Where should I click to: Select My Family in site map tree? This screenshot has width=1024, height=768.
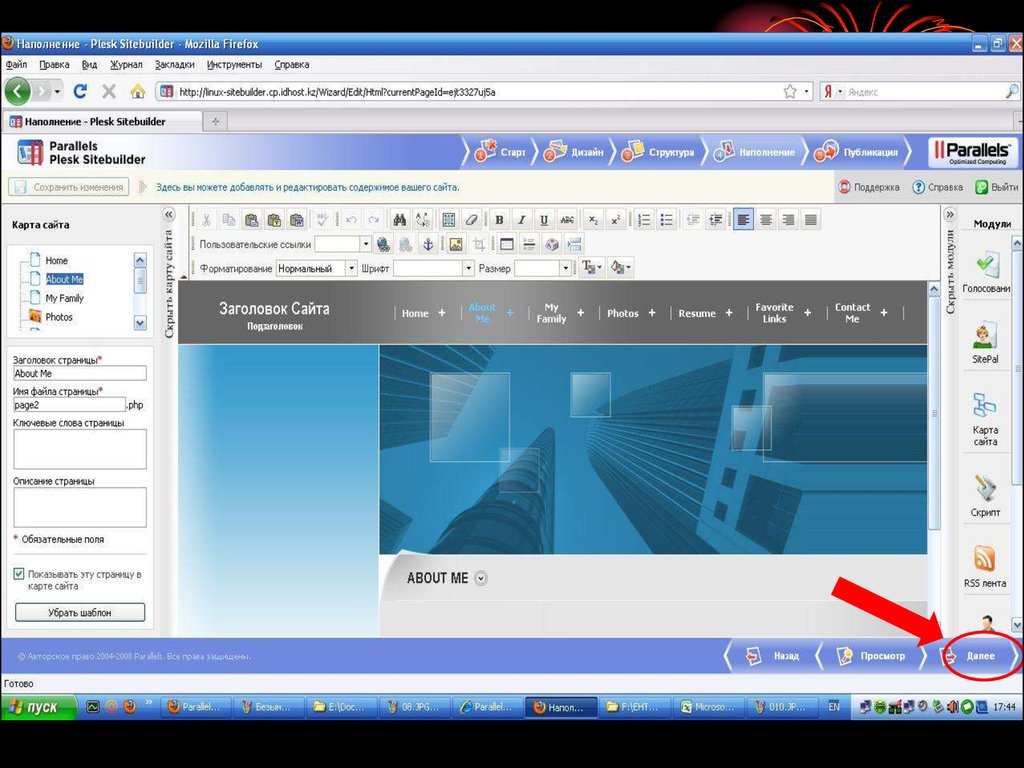pyautogui.click(x=65, y=298)
